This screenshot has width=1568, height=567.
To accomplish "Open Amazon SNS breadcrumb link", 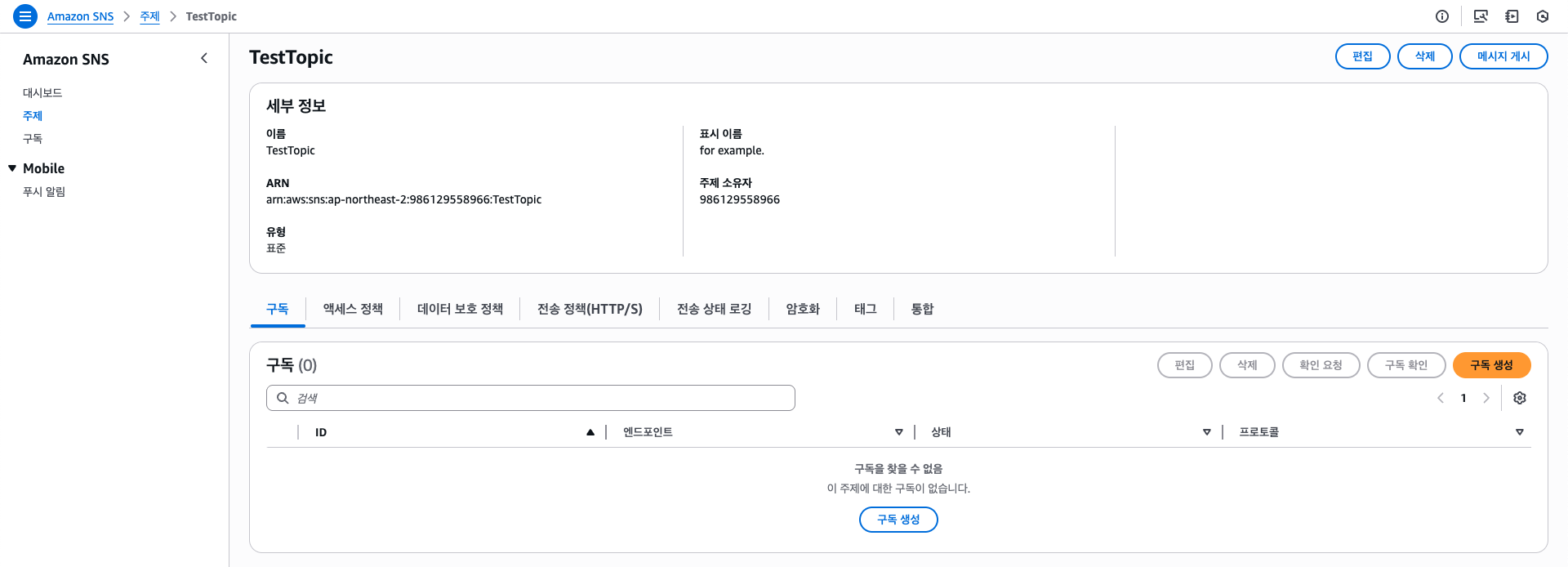I will click(80, 16).
